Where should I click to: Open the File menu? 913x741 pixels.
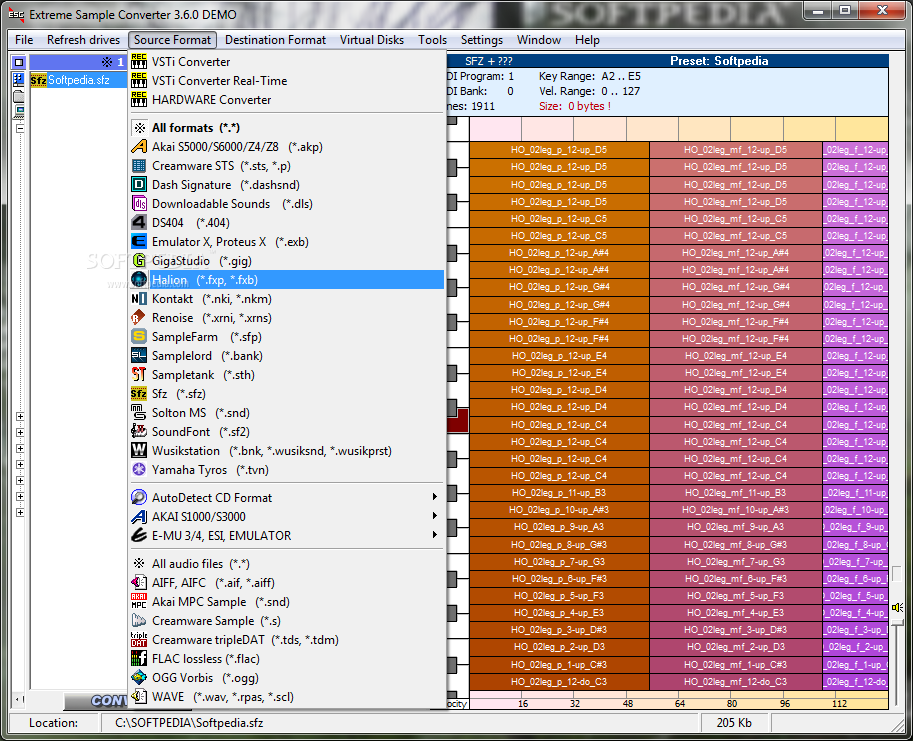tap(24, 40)
